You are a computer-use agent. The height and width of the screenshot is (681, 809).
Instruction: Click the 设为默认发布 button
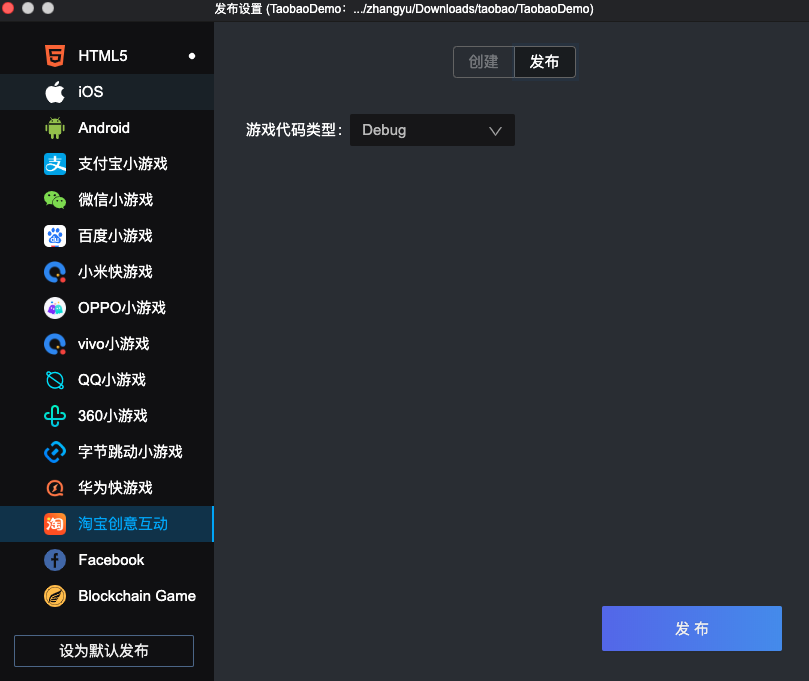pyautogui.click(x=104, y=651)
